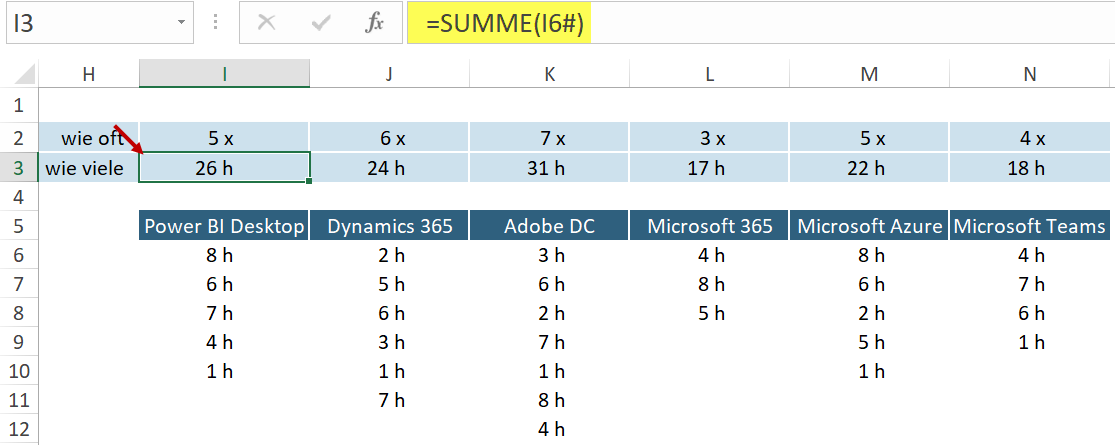Click the Select All corner triangle
This screenshot has width=1115, height=445.
coord(20,74)
